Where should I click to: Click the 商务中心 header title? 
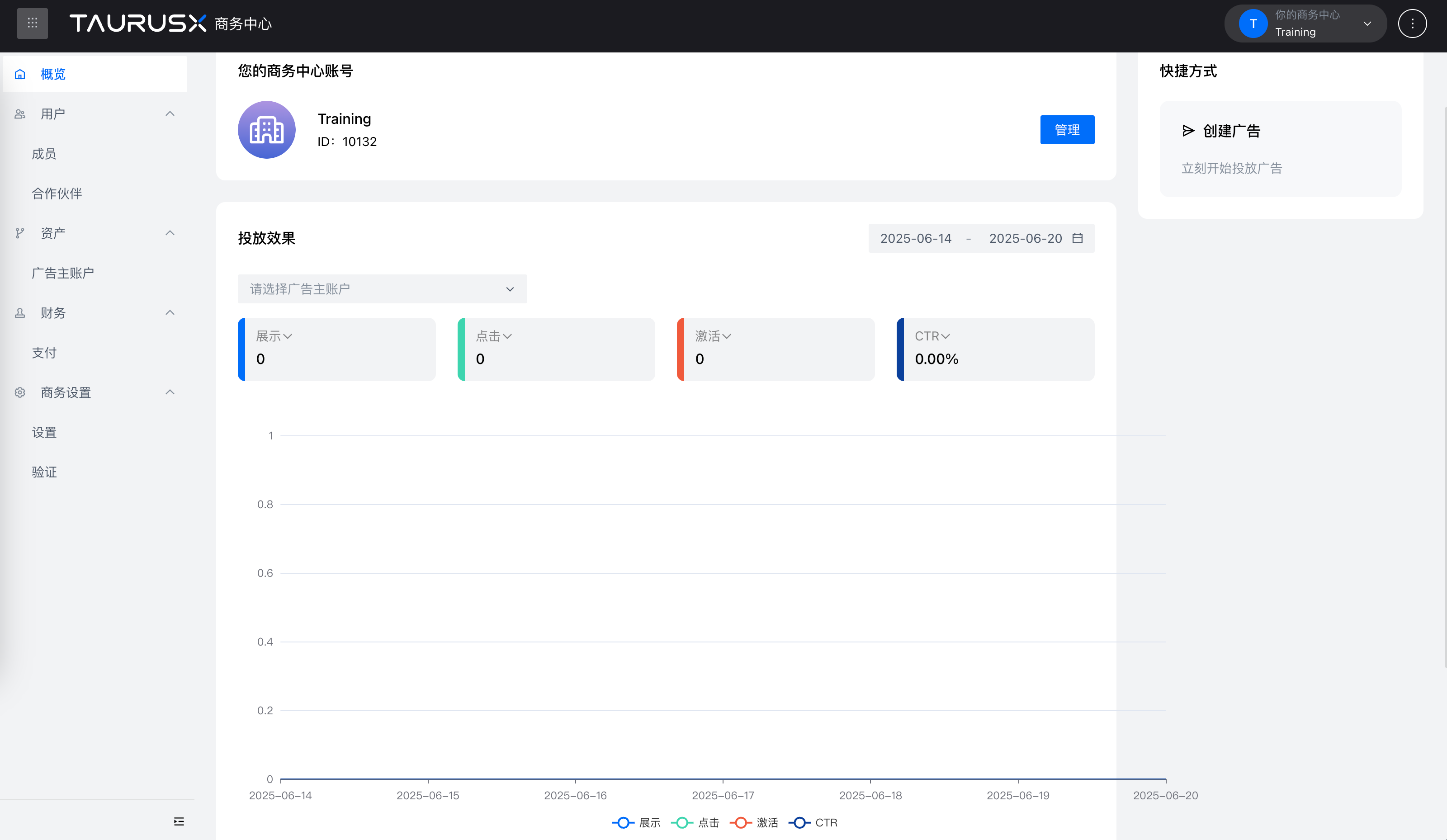click(x=243, y=24)
